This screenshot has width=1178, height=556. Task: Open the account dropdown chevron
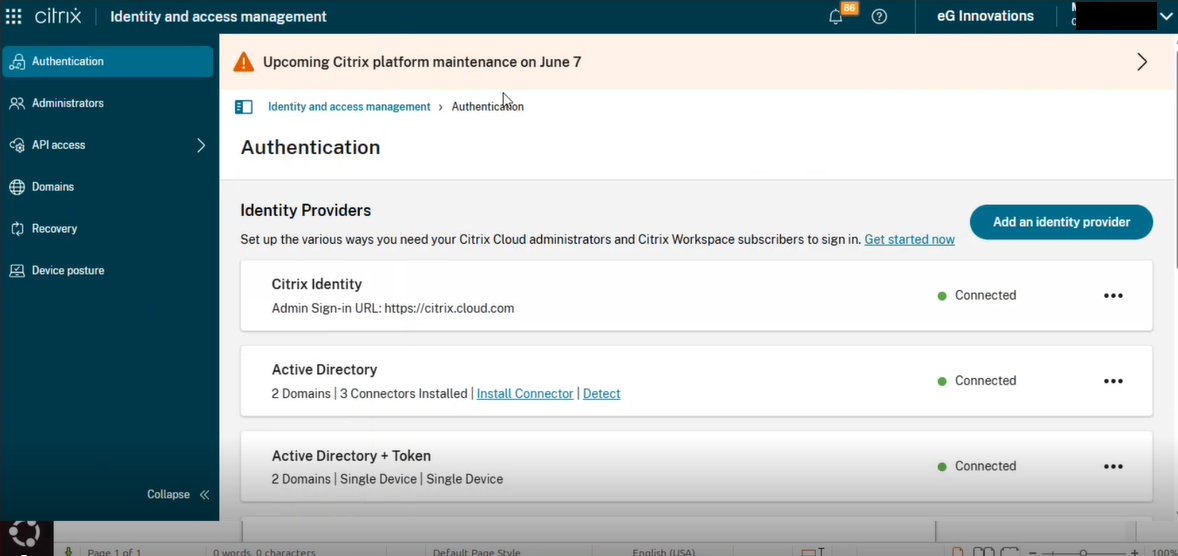coord(1166,17)
